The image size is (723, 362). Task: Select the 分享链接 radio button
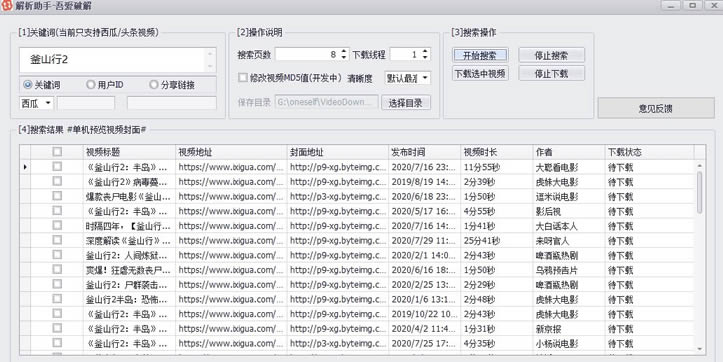tap(154, 85)
